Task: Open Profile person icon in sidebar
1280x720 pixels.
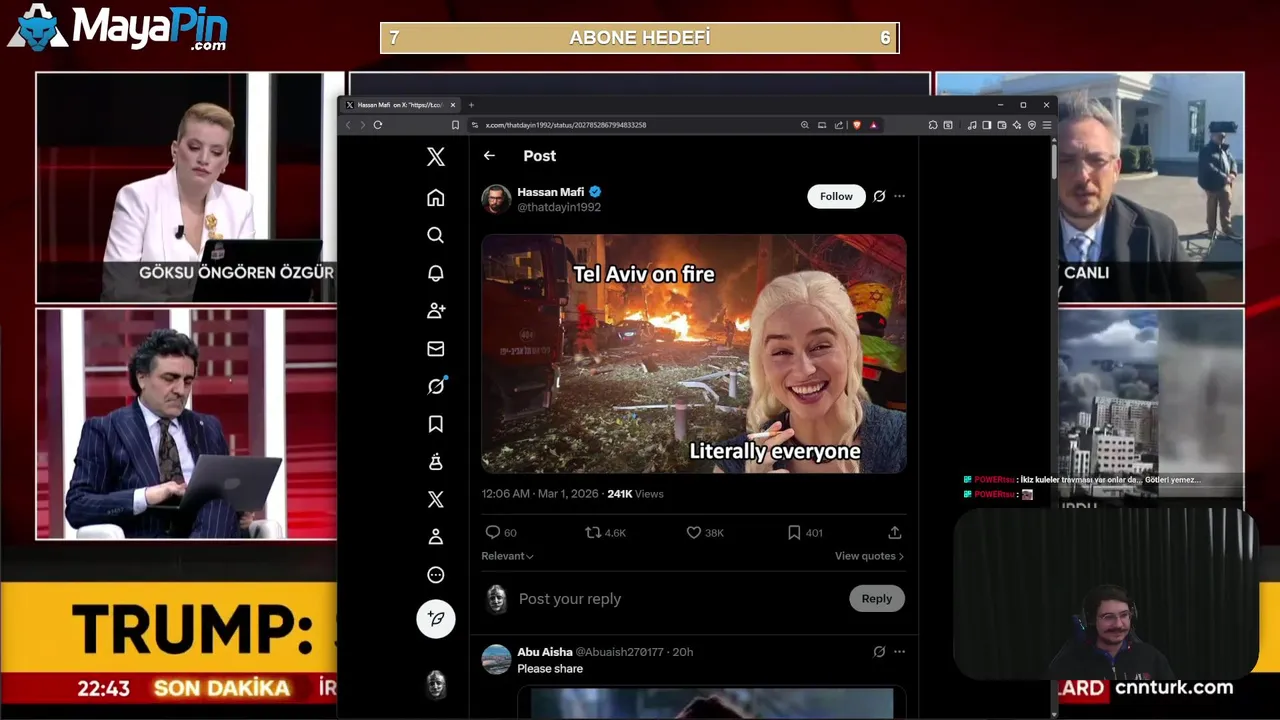Action: point(435,537)
